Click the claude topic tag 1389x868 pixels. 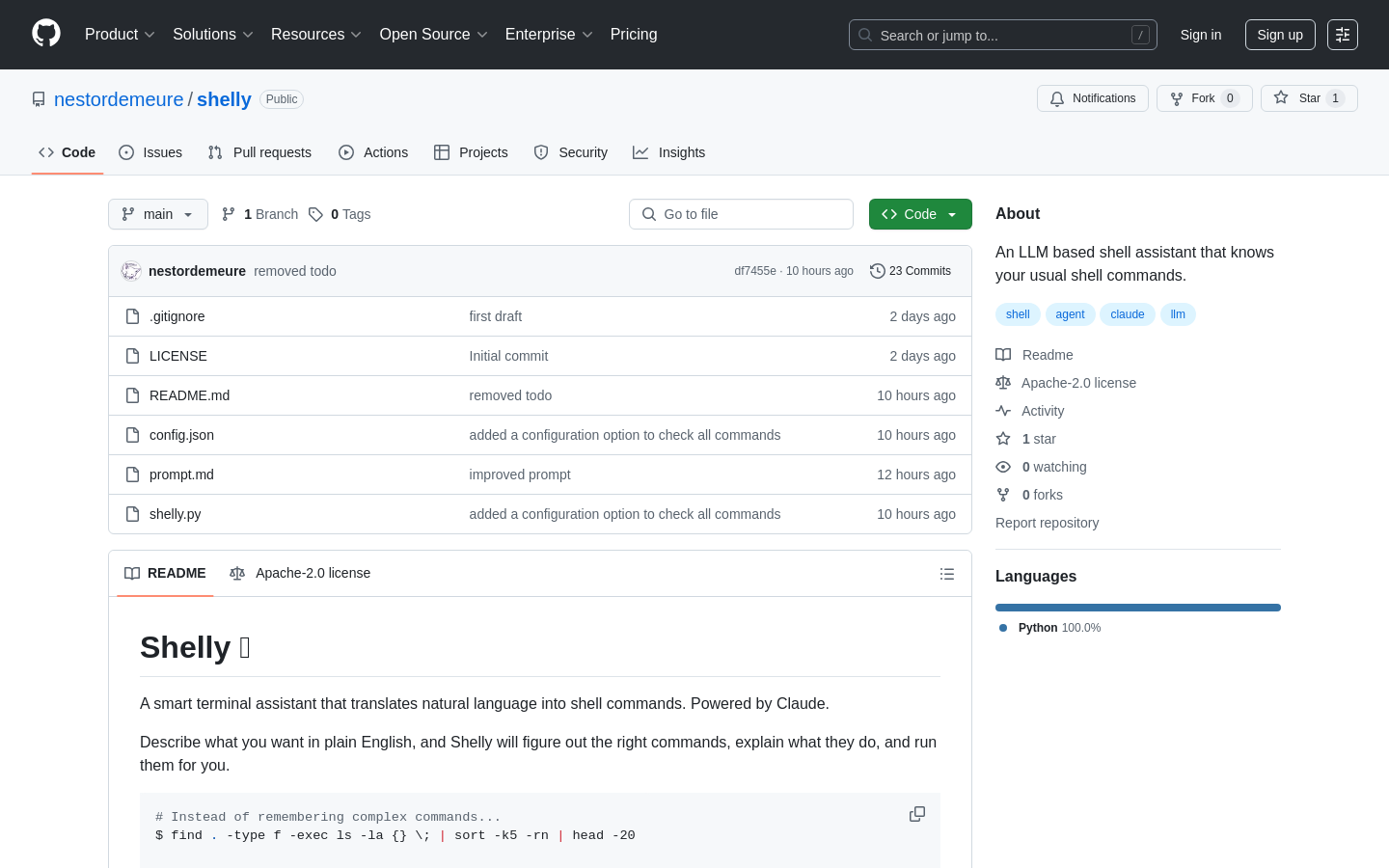(1127, 314)
